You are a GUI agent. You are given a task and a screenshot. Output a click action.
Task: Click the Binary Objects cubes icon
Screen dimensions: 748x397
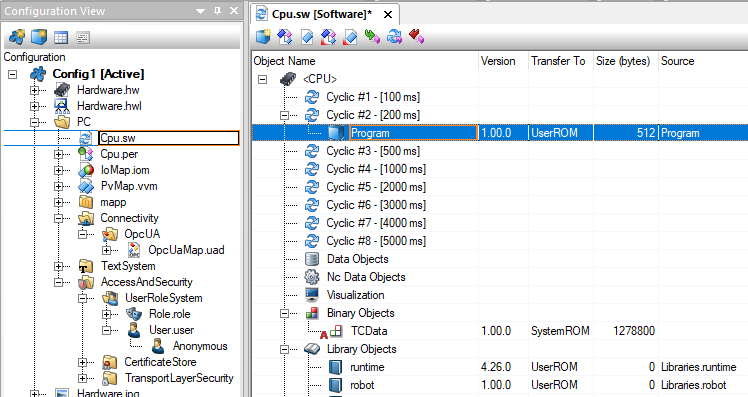click(x=312, y=313)
